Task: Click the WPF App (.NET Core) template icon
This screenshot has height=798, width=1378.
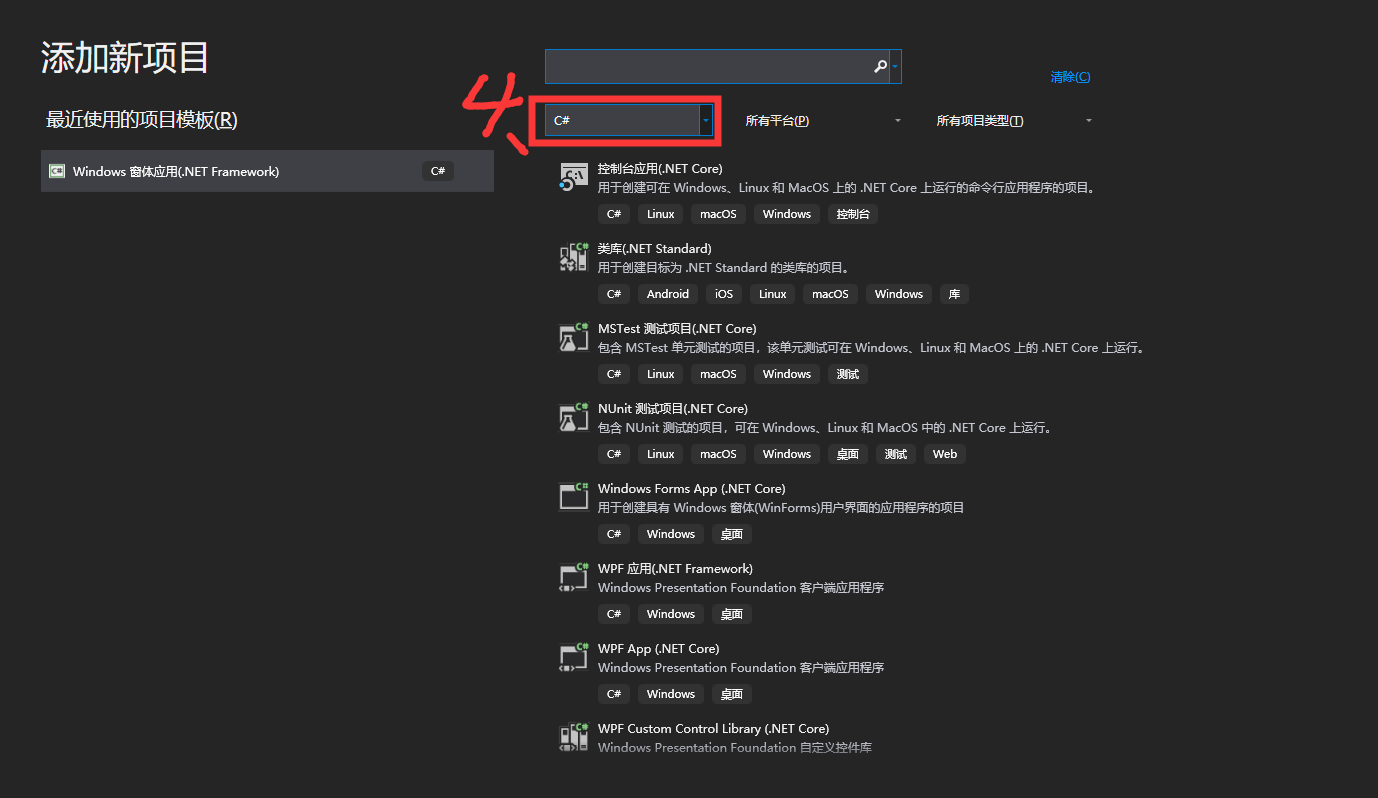Action: 572,657
